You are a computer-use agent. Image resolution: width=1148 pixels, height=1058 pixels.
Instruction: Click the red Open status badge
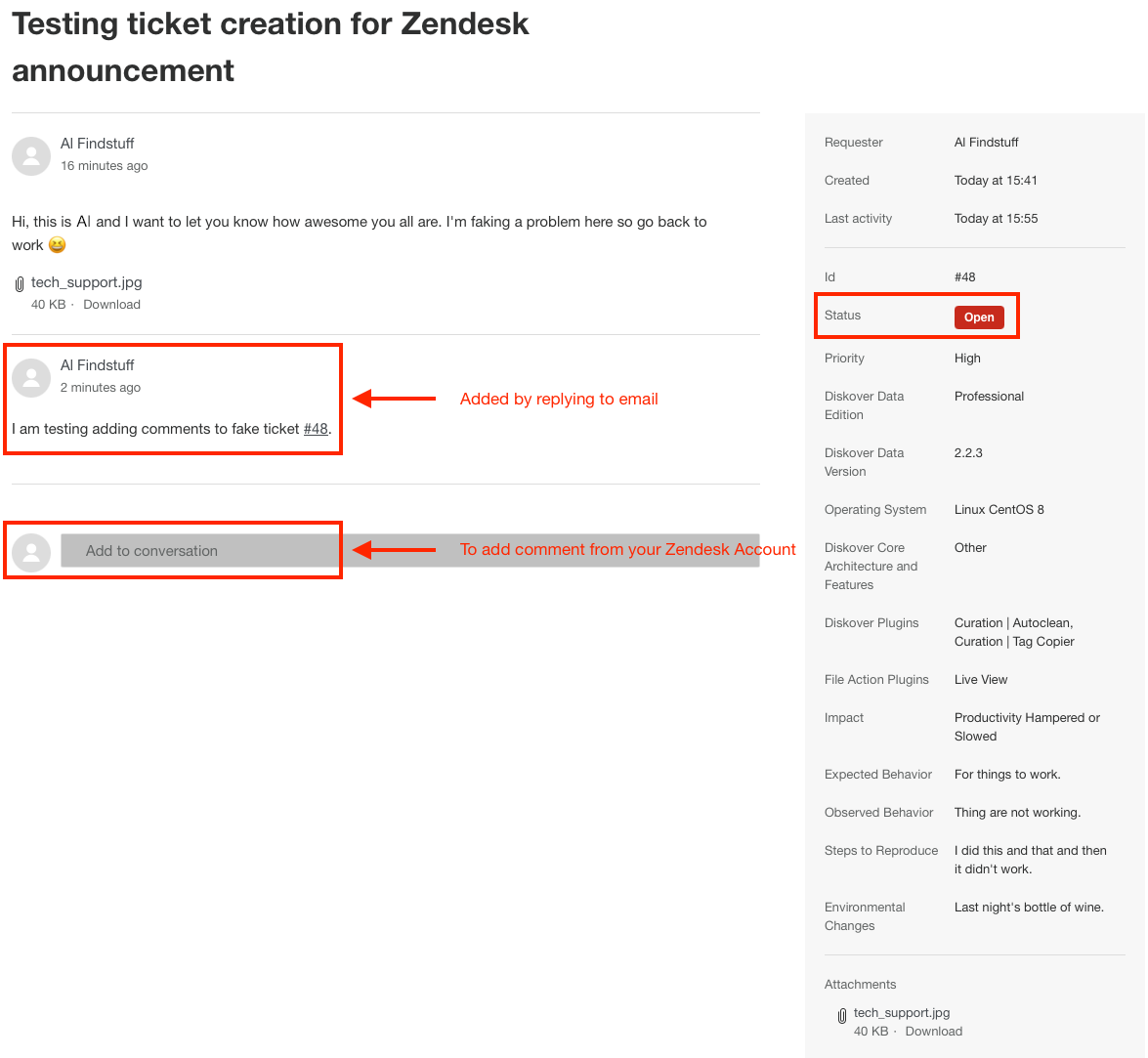tap(978, 317)
